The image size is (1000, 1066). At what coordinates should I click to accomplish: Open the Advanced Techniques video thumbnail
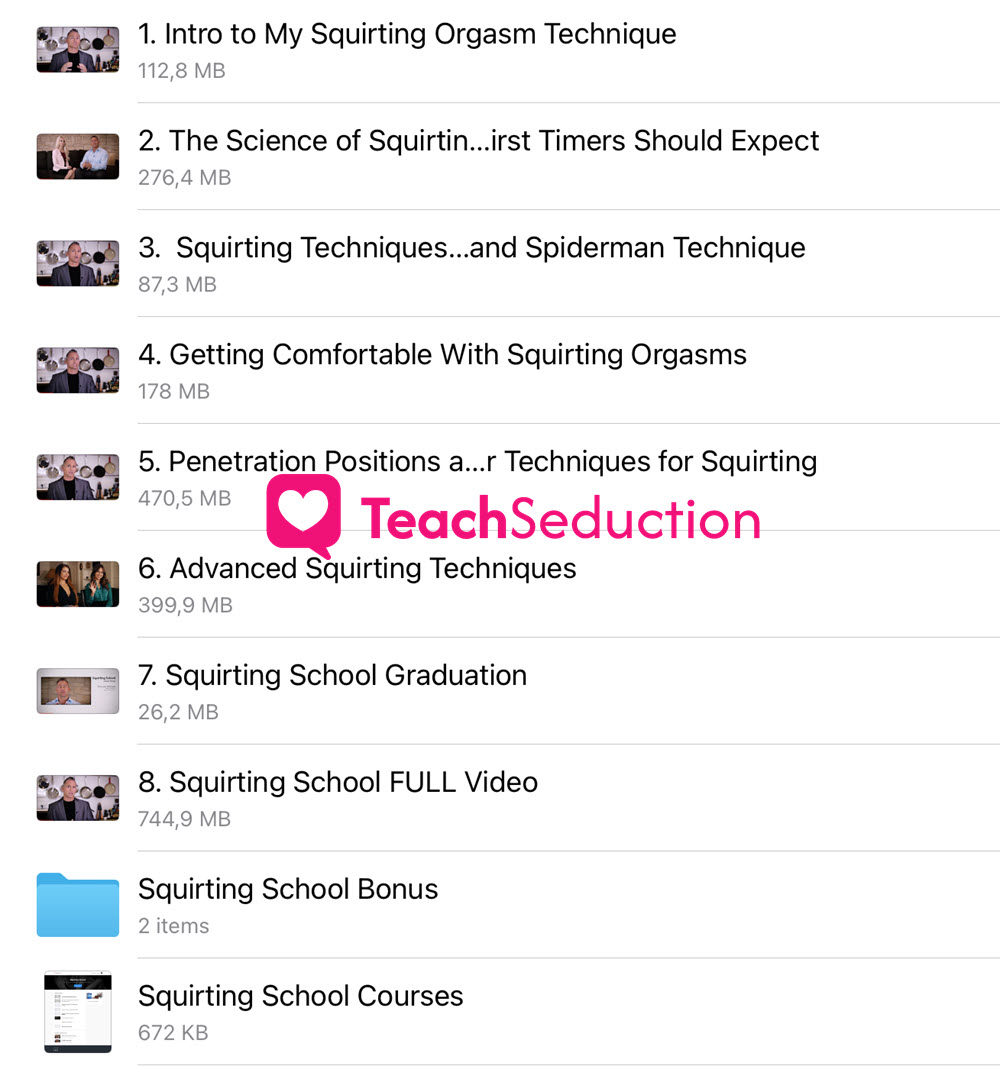[77, 583]
